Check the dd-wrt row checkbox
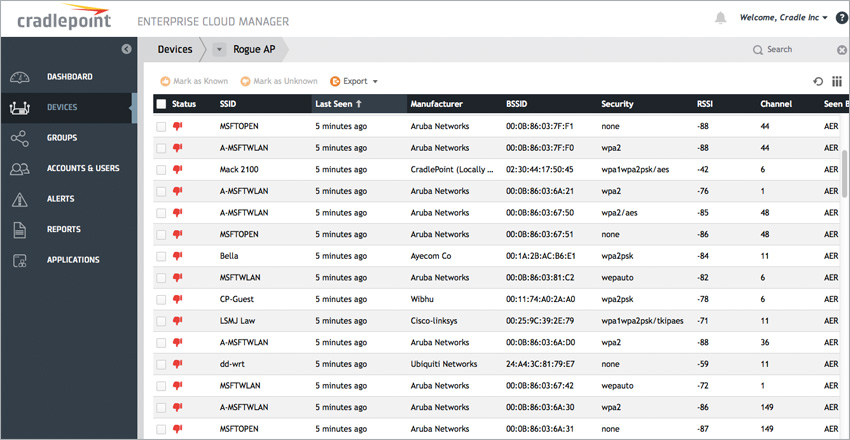 point(161,365)
